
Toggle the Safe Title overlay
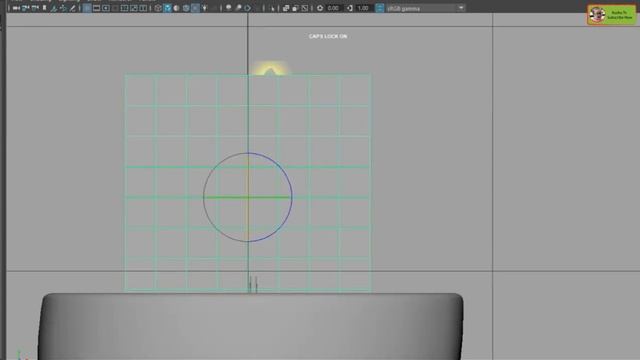[x=143, y=8]
